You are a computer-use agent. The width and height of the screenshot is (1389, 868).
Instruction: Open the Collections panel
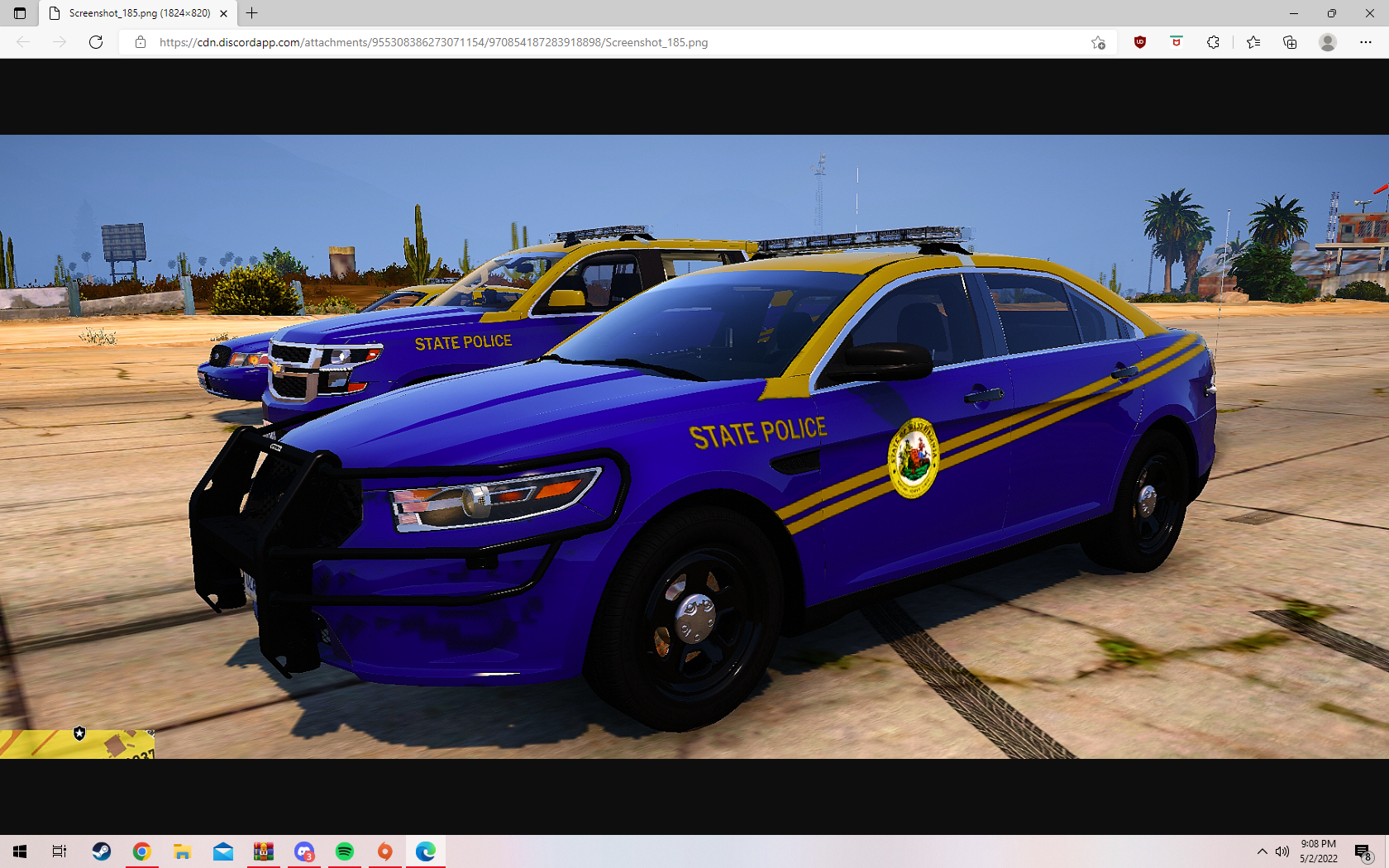tap(1290, 42)
